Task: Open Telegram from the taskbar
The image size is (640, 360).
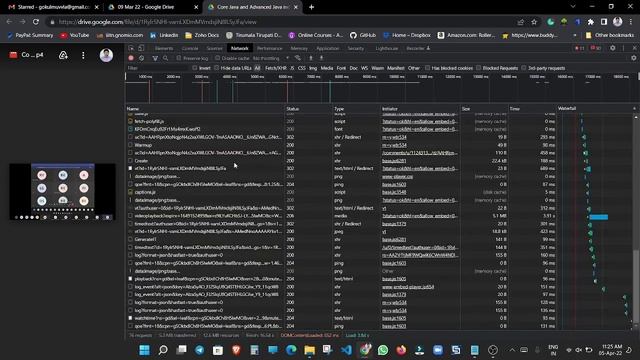Action: pyautogui.click(x=200, y=350)
